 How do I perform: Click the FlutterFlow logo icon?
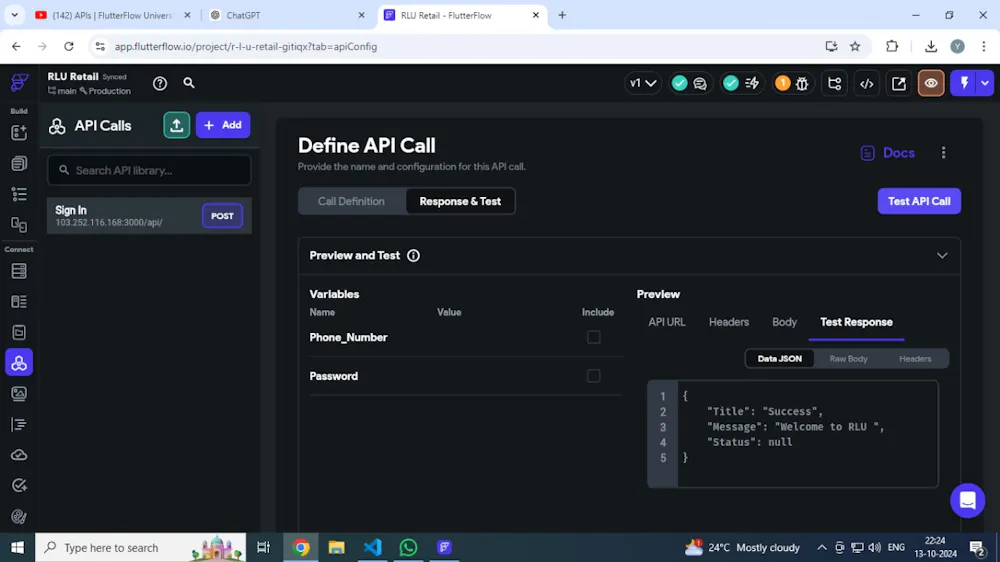pyautogui.click(x=19, y=82)
